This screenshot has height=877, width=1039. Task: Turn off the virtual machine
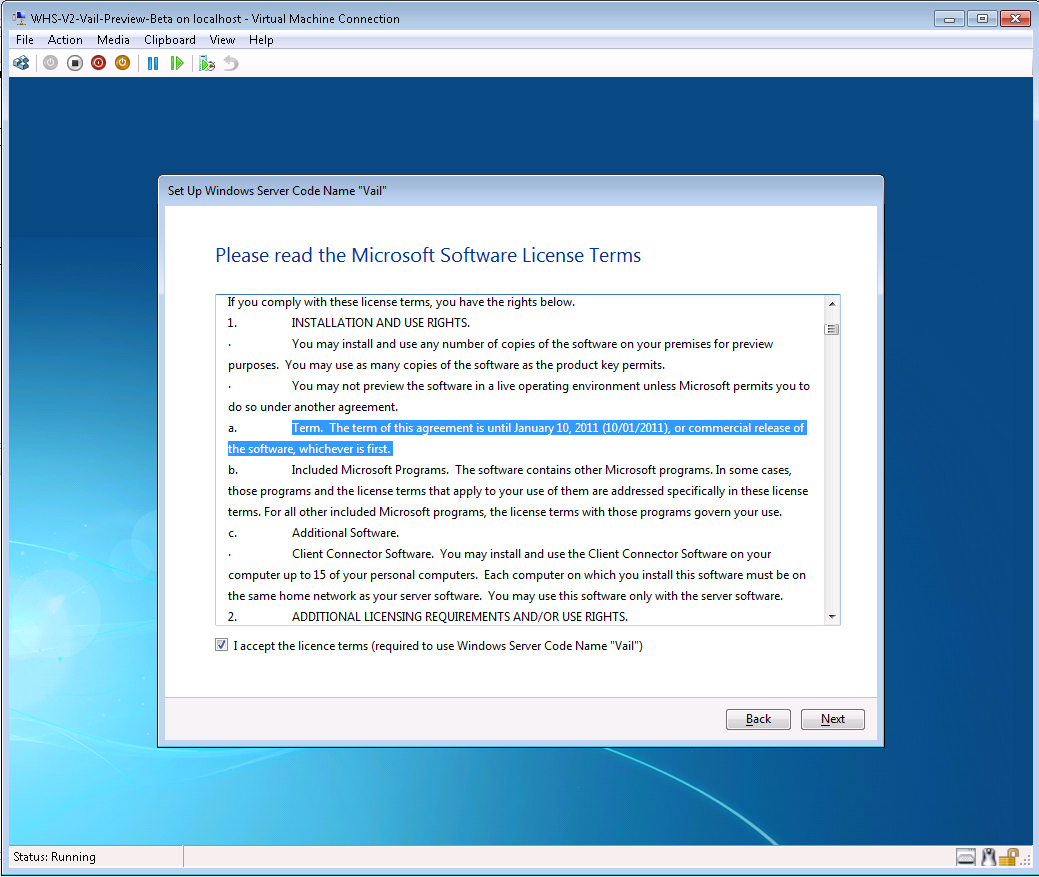[75, 63]
